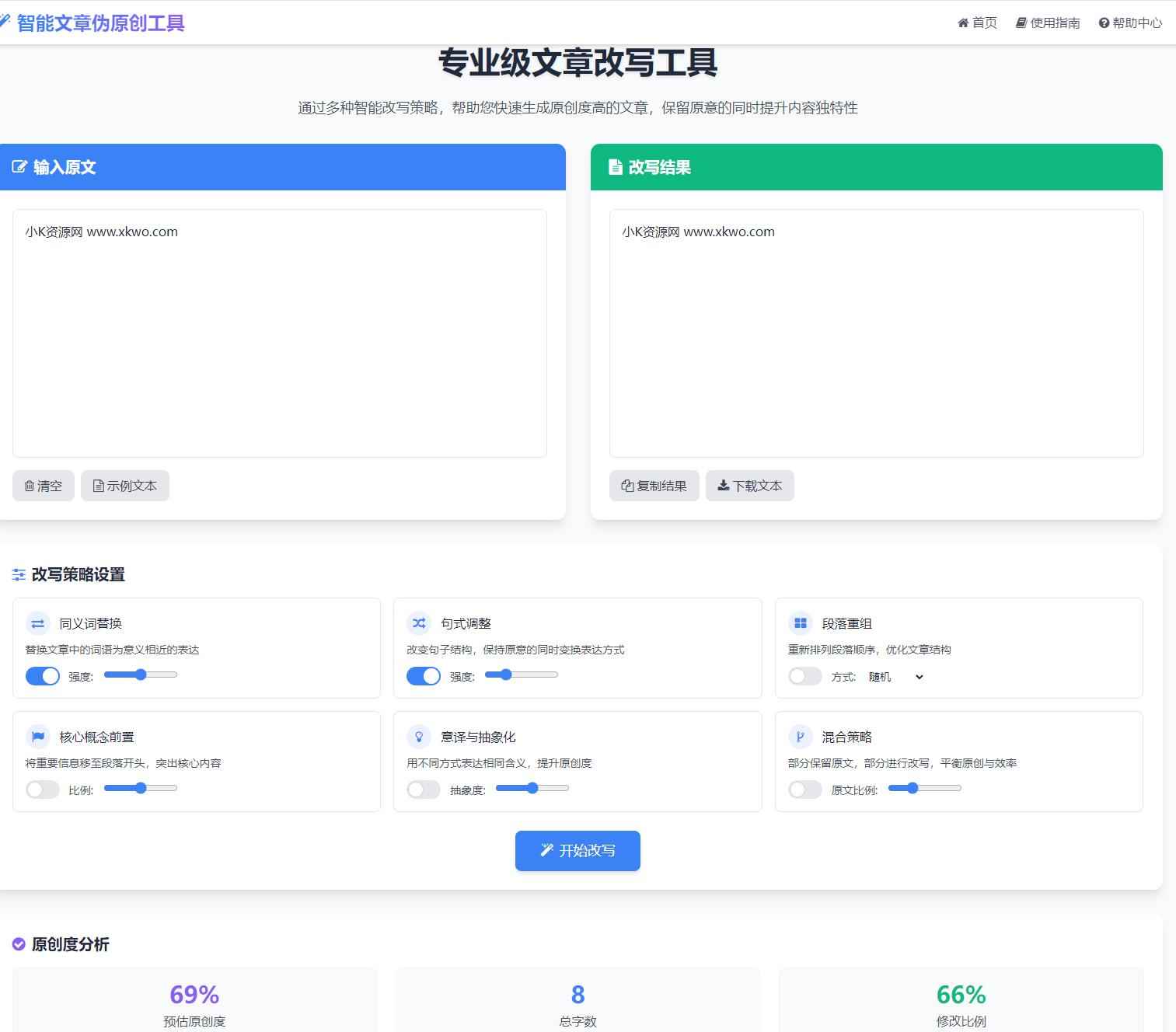Enable the 混合策略 toggle switch
This screenshot has width=1176, height=1032.
804,789
